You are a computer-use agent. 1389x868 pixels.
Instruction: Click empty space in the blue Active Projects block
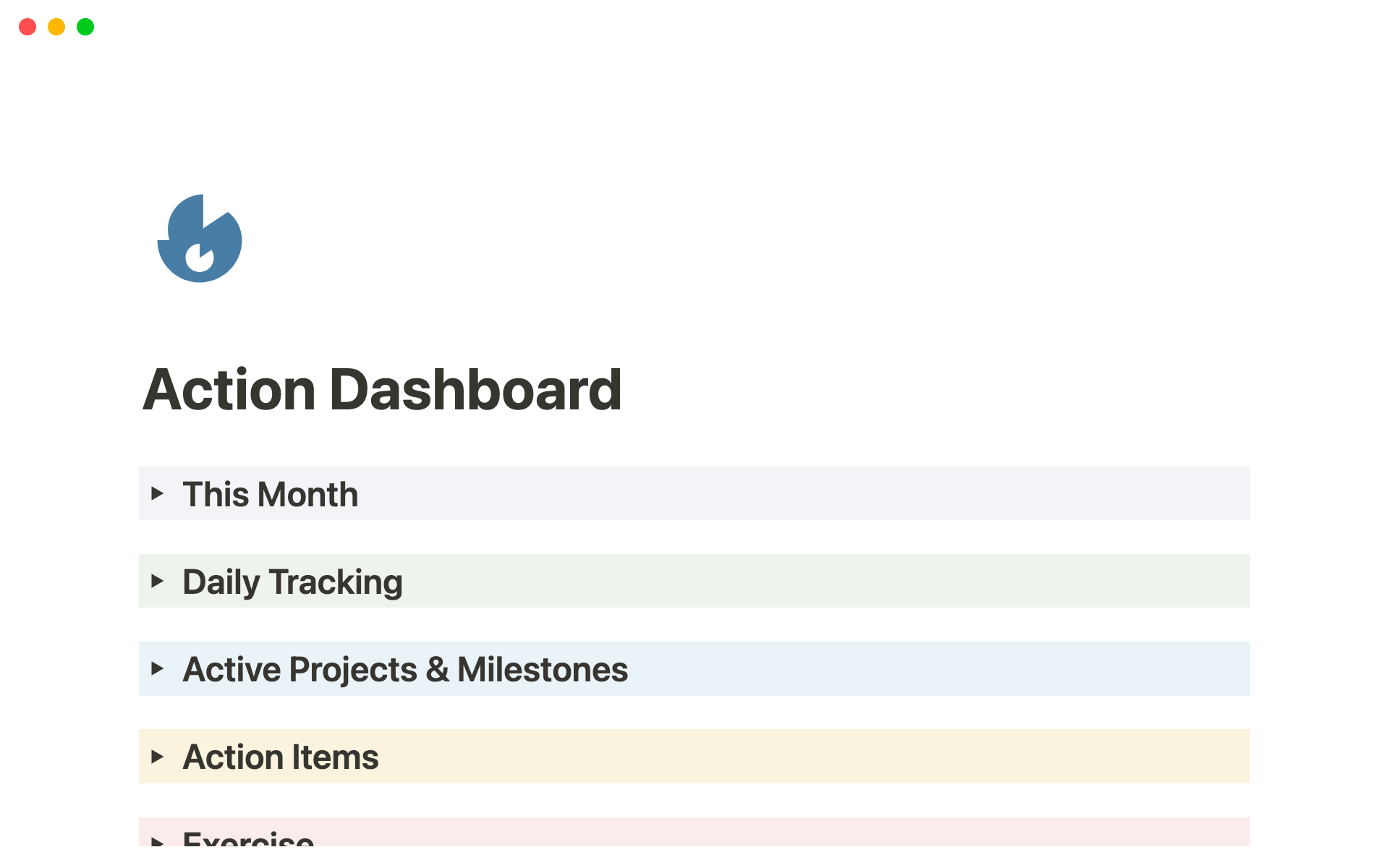coord(940,668)
